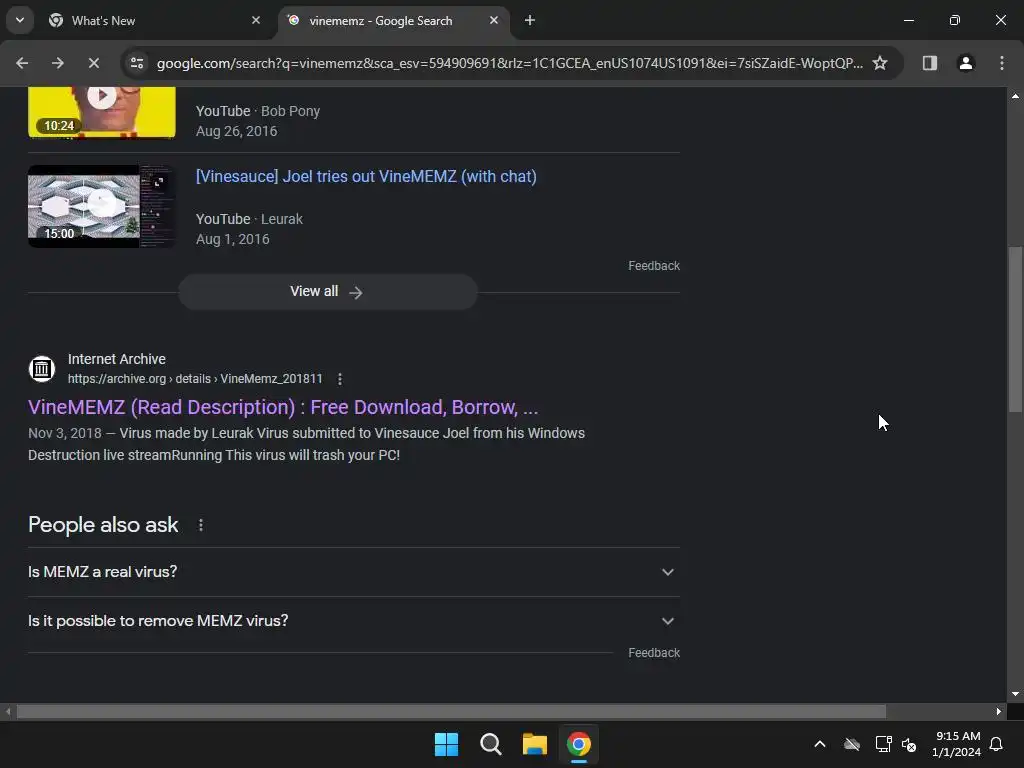Send Feedback on the videos section

[654, 266]
